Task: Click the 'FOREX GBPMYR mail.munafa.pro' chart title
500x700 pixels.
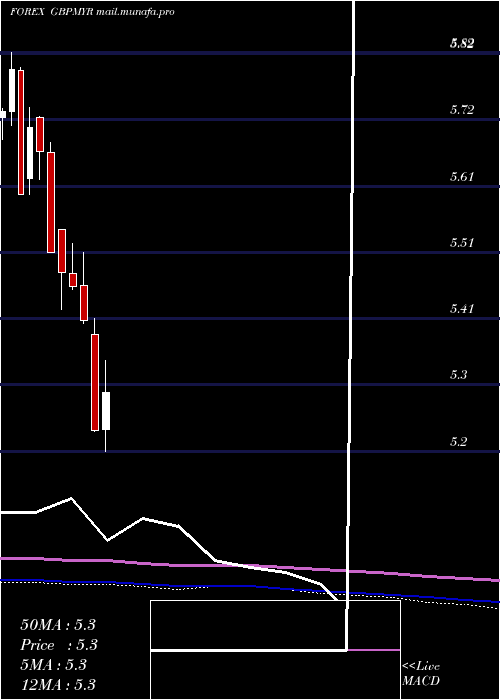Action: [x=92, y=12]
